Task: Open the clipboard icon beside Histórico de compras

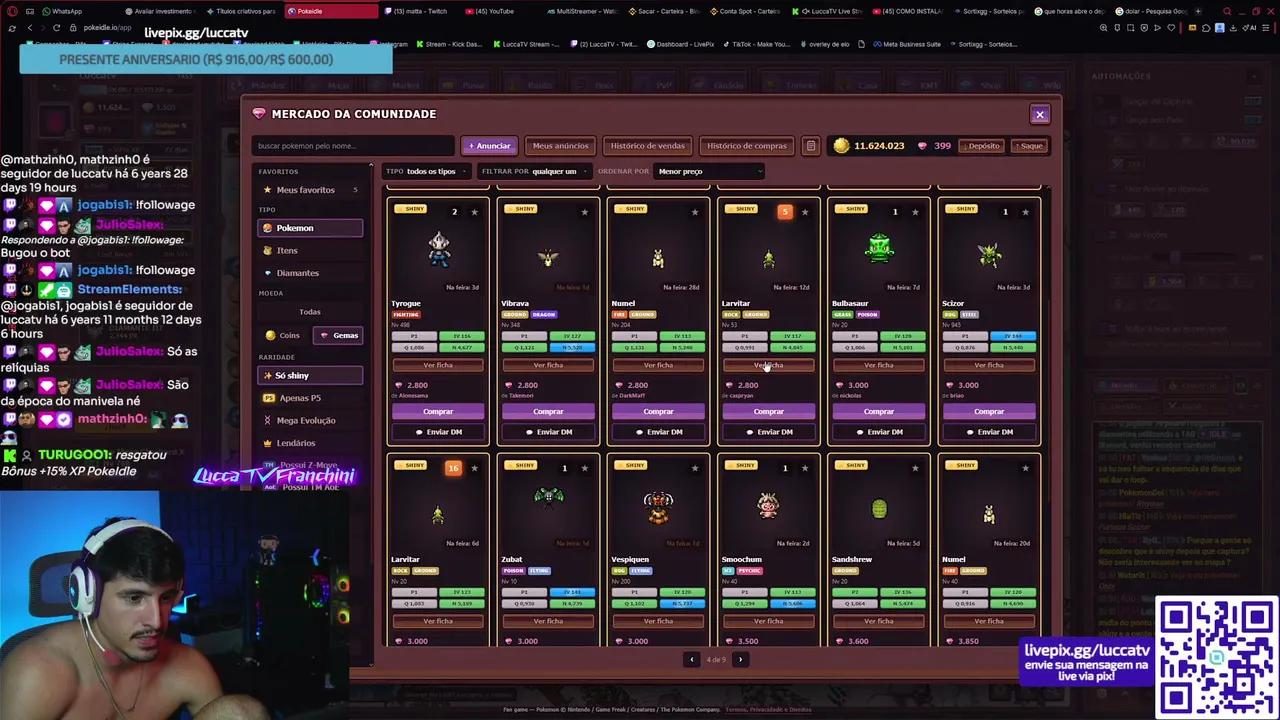Action: pos(811,146)
